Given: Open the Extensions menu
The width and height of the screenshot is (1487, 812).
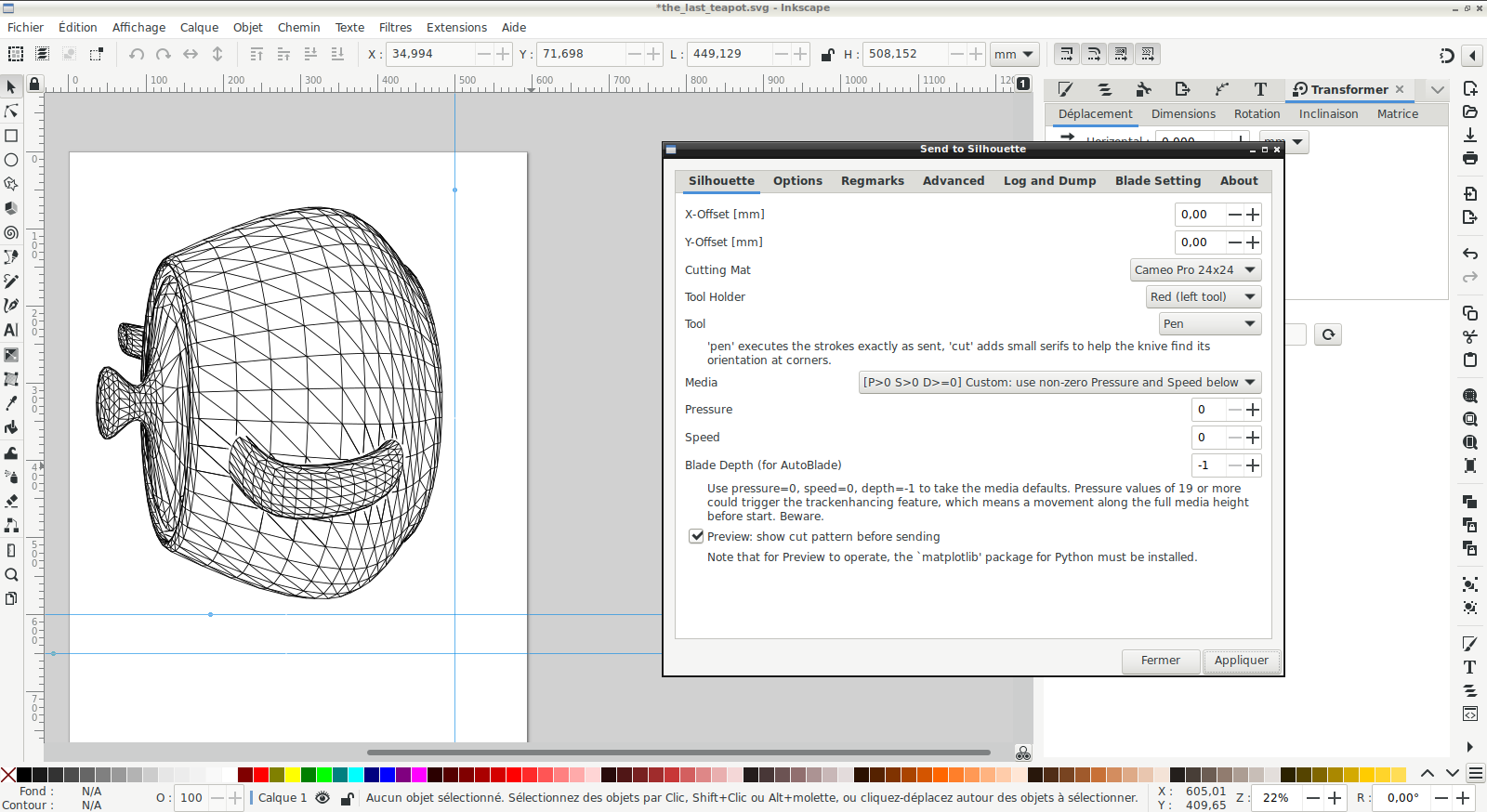Looking at the screenshot, I should [x=456, y=28].
